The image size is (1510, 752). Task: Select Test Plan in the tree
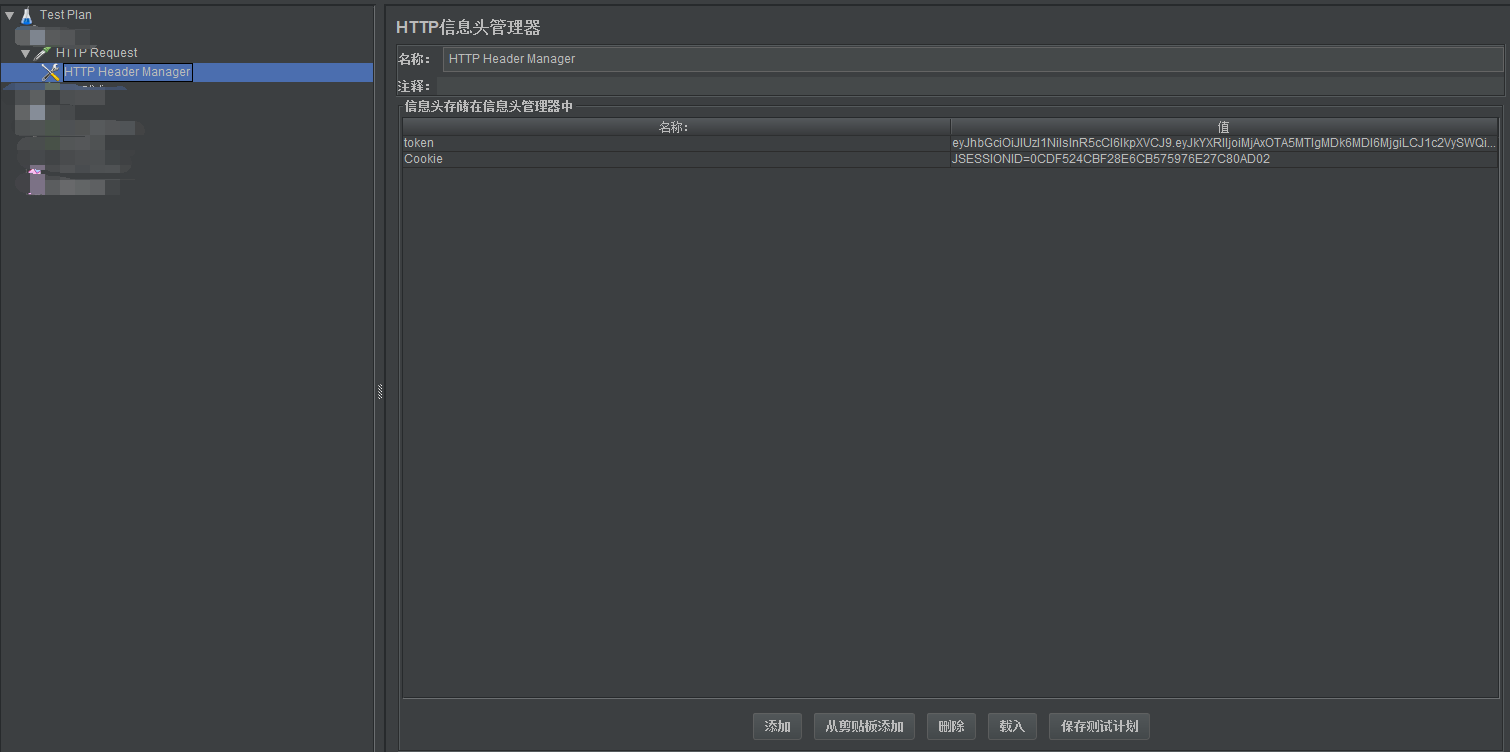click(x=66, y=15)
